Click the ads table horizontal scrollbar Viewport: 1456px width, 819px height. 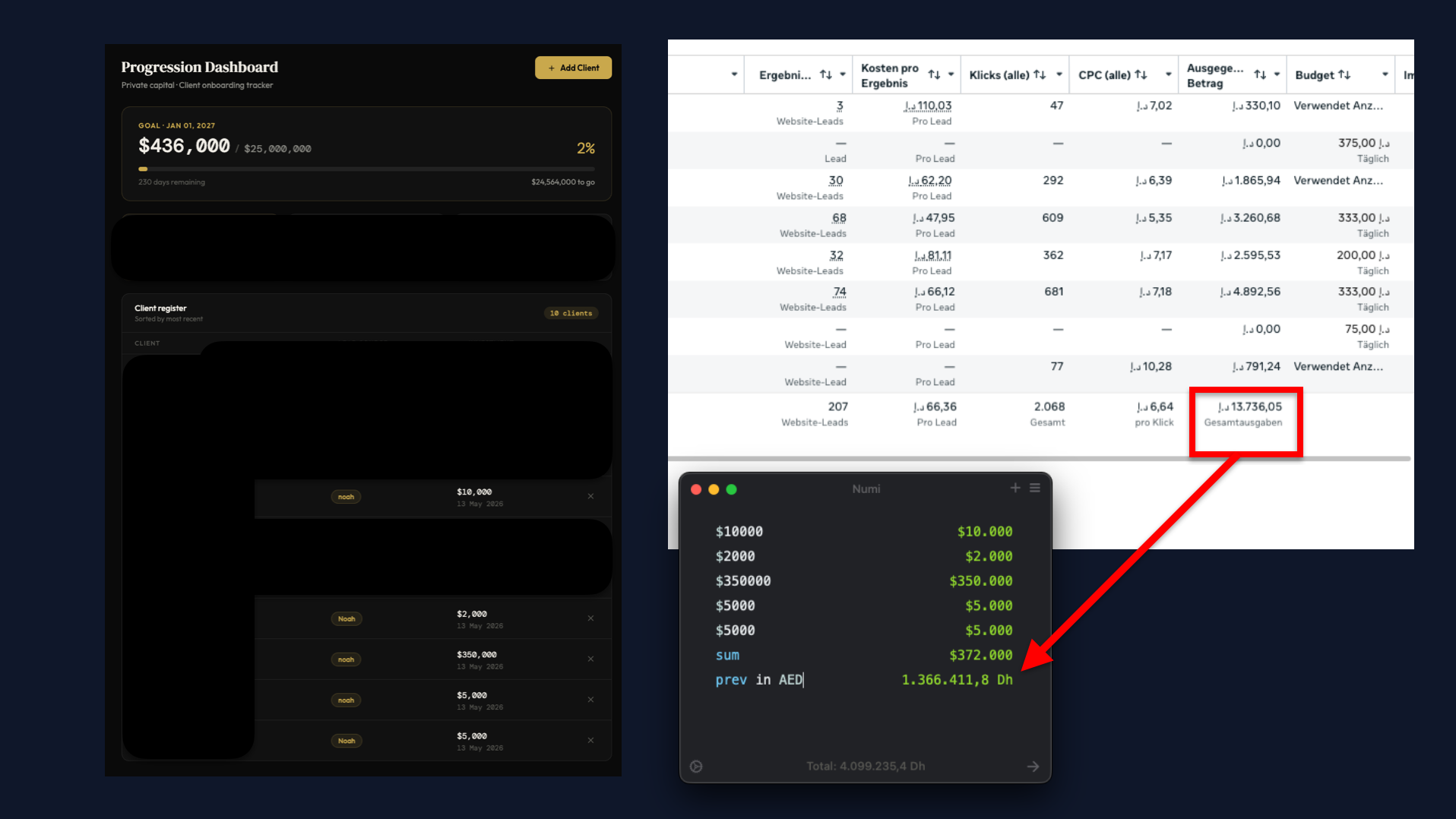[1039, 459]
